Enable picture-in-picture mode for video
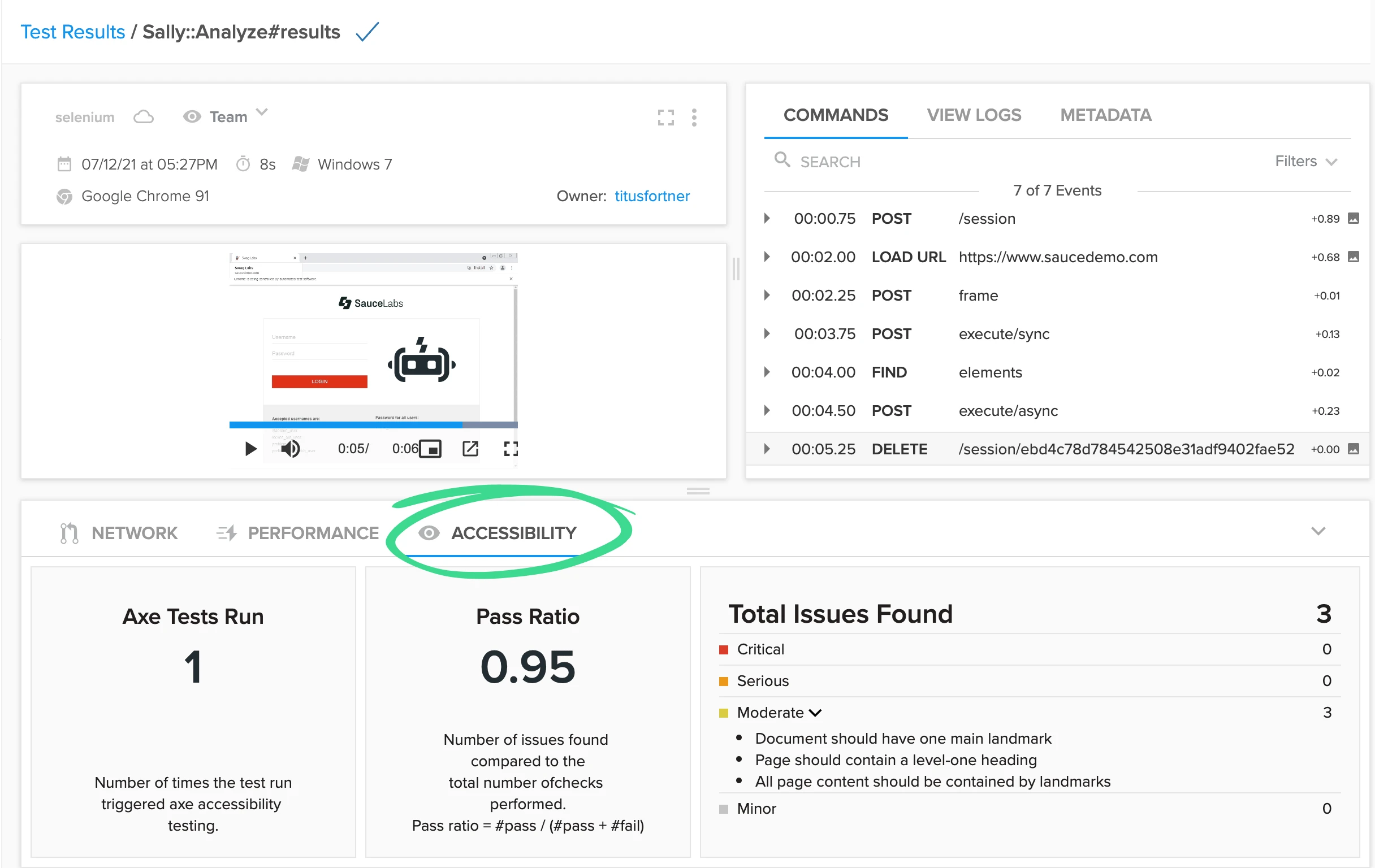Viewport: 1375px width, 868px height. tap(431, 449)
